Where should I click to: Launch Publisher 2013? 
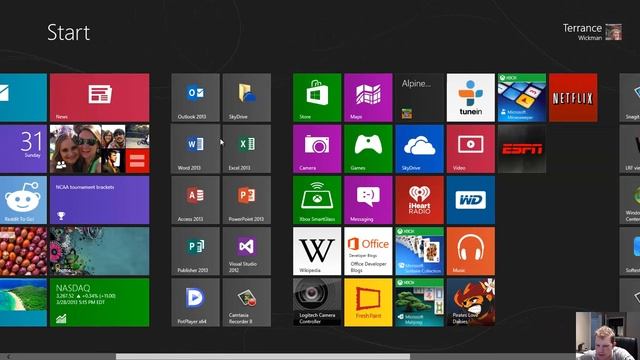point(196,251)
